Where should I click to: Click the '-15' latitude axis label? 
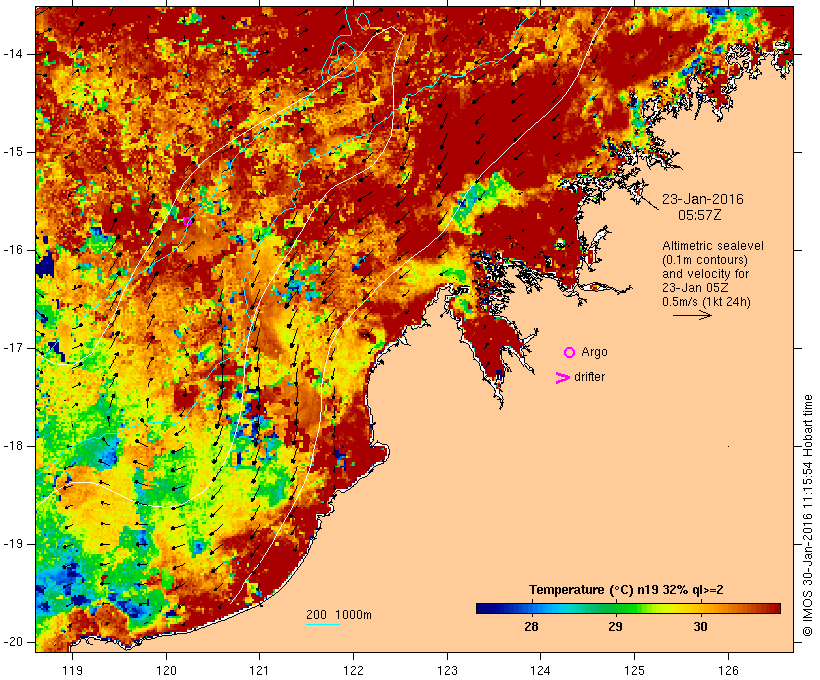[13, 152]
